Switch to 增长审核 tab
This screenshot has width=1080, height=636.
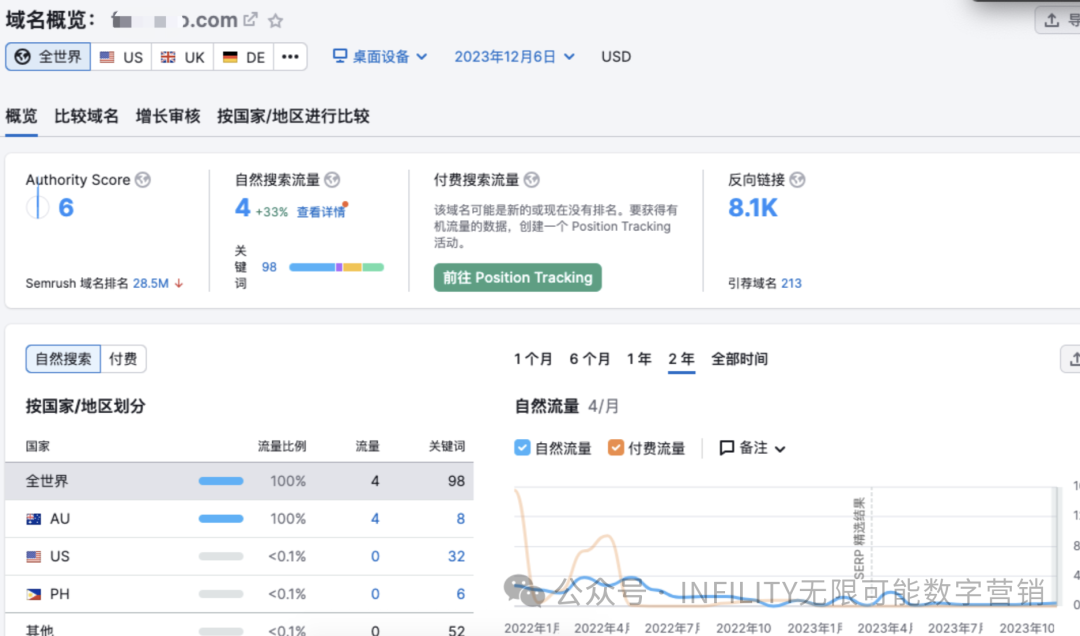168,116
